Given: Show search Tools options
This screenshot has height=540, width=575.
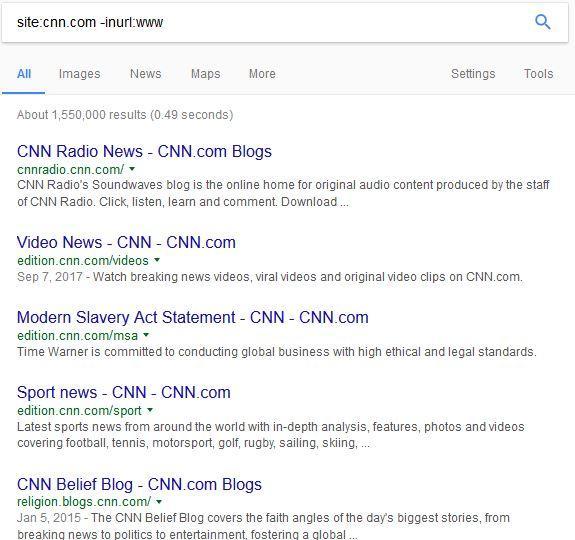Looking at the screenshot, I should coord(538,74).
